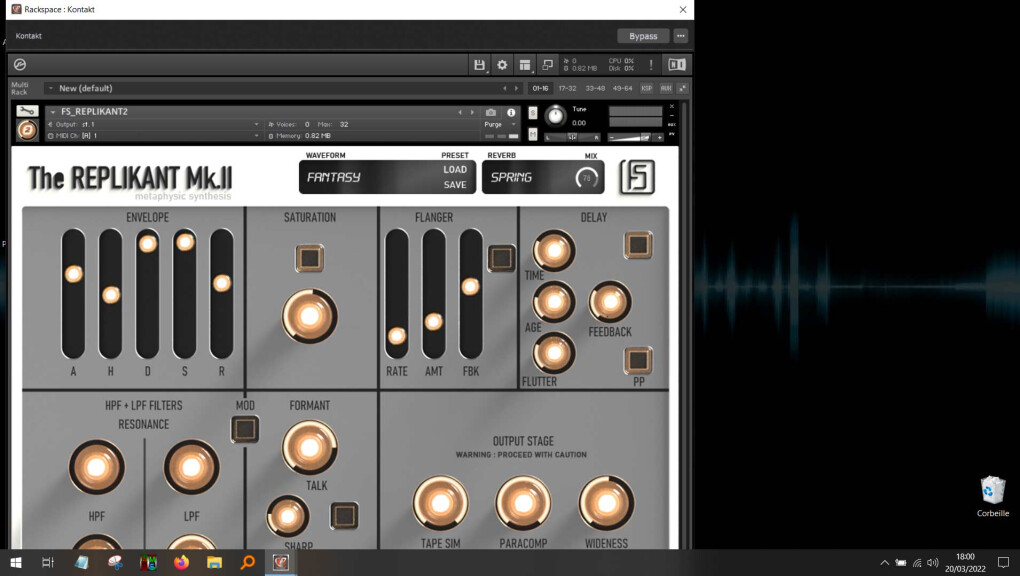The height and width of the screenshot is (576, 1020).
Task: Click the Native Instruments NI logo button
Action: point(677,64)
